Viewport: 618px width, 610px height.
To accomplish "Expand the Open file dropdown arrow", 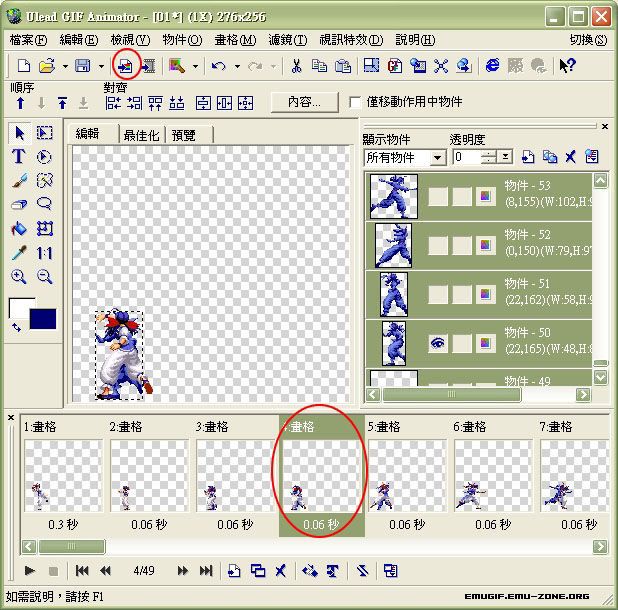I will click(65, 66).
